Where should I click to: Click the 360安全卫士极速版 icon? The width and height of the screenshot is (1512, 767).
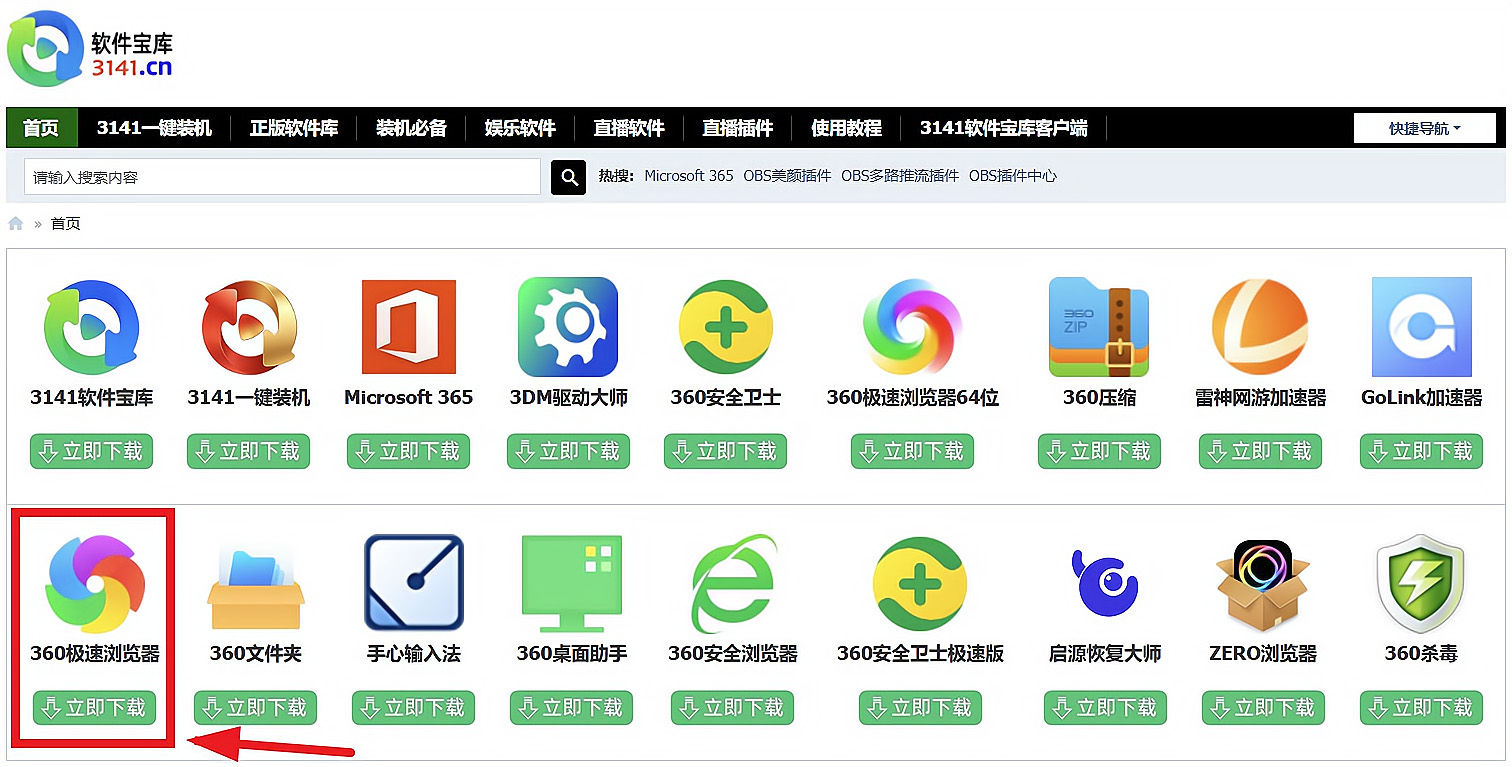920,584
